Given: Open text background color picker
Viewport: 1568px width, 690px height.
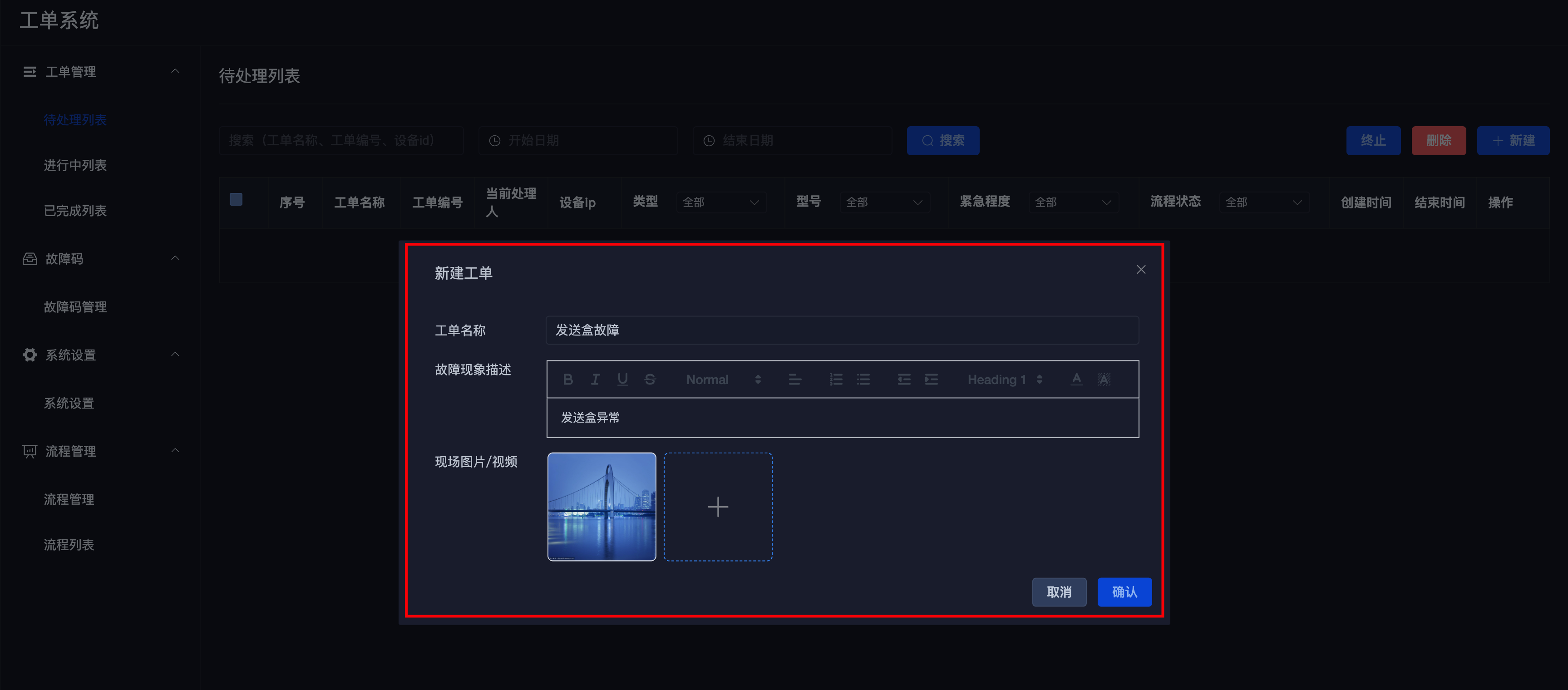Looking at the screenshot, I should coord(1104,379).
